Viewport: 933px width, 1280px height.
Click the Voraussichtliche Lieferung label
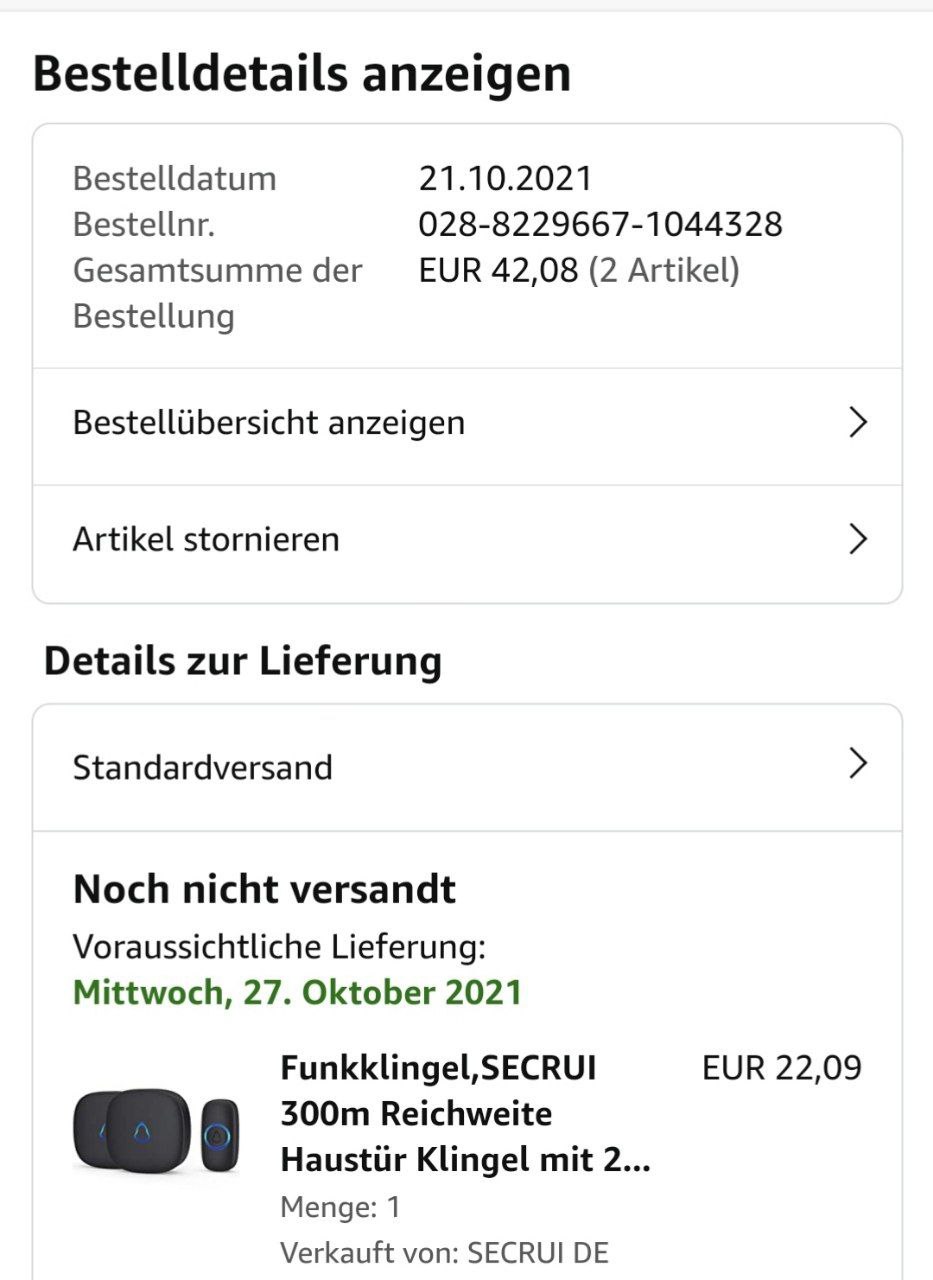point(279,946)
